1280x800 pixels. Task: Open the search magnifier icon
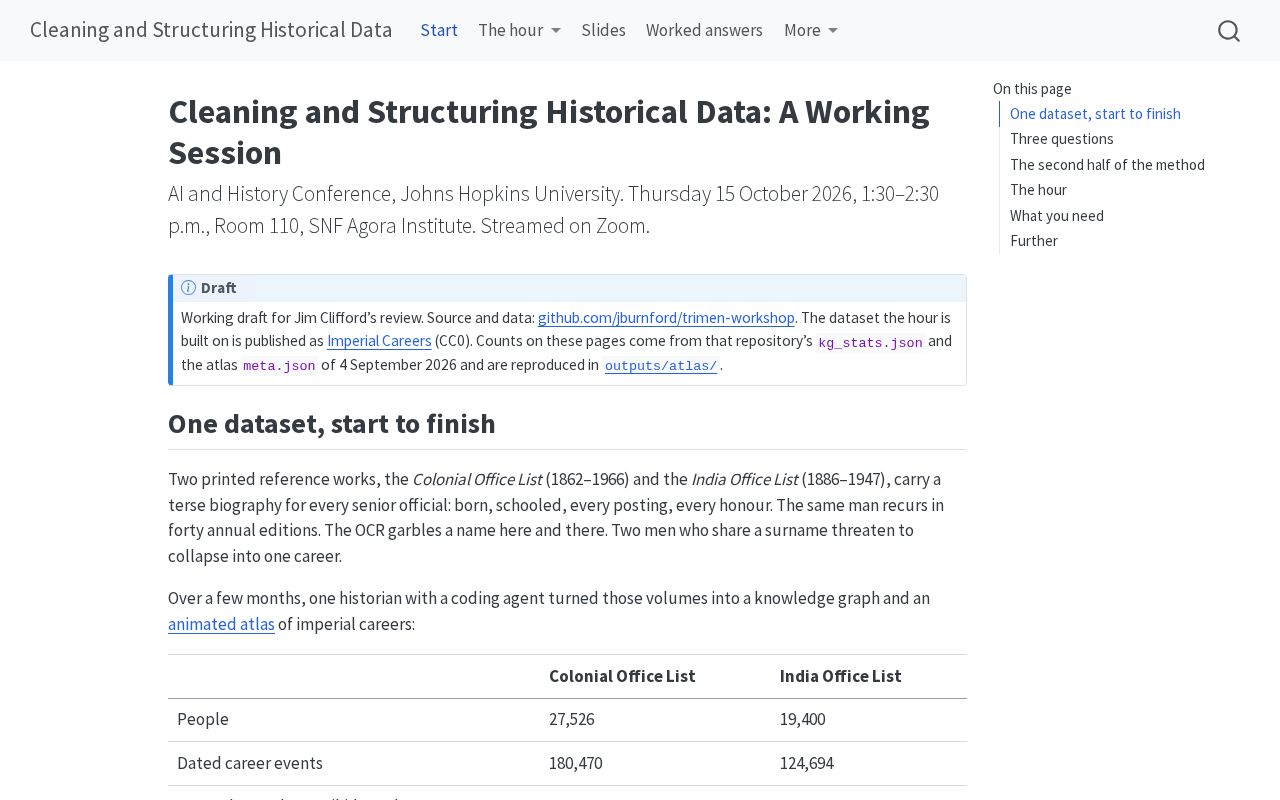[1229, 31]
